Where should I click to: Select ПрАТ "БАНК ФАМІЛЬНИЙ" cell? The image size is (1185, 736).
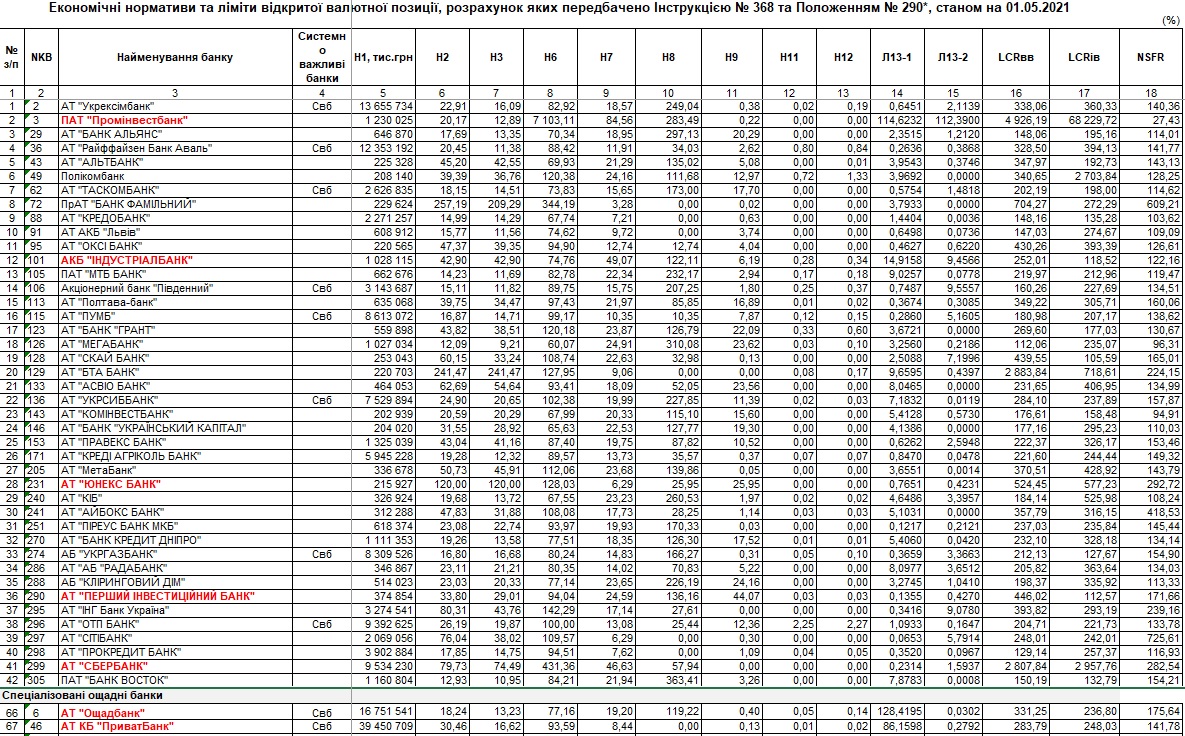click(175, 204)
